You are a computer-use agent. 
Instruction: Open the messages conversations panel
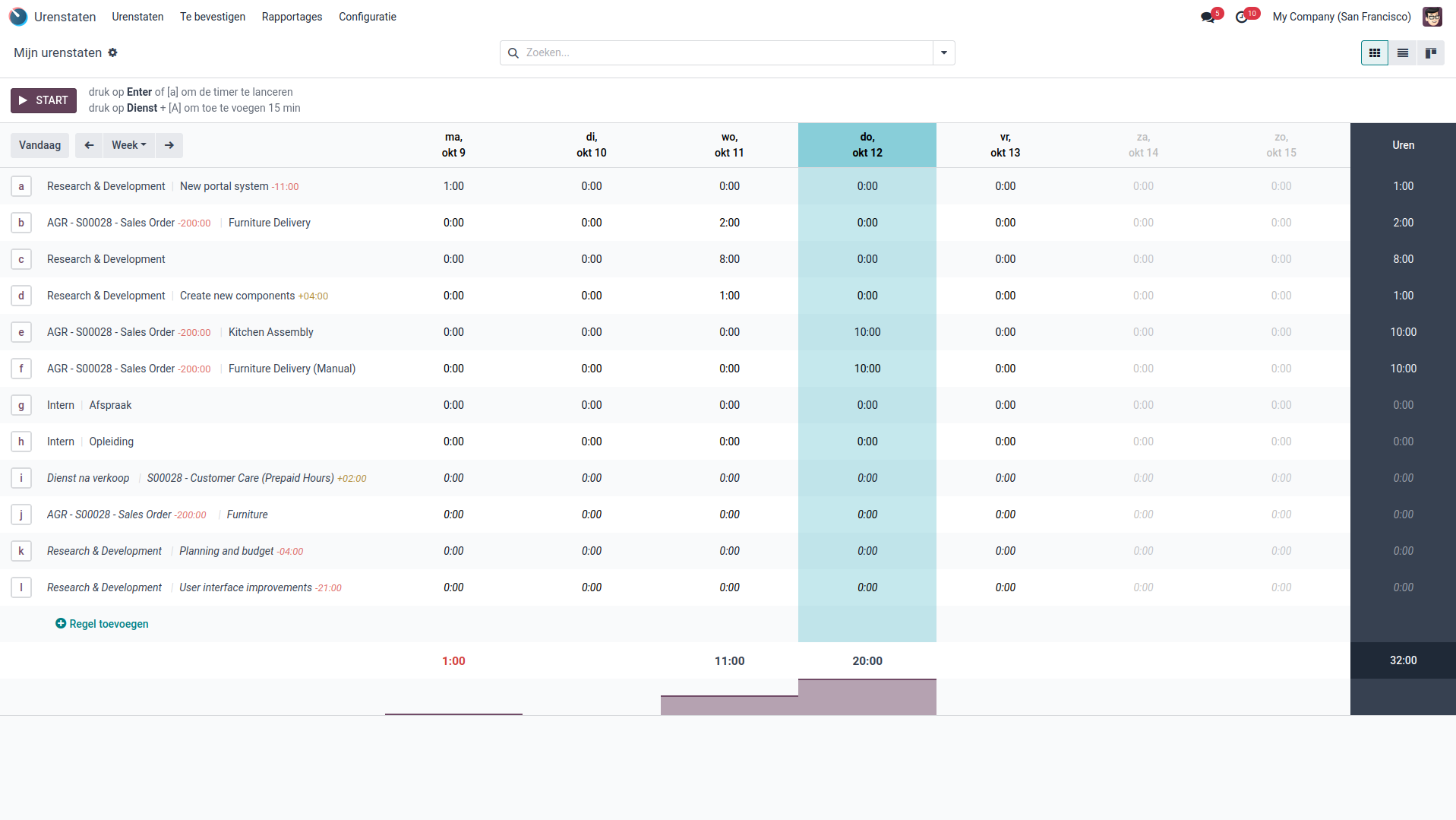pyautogui.click(x=1207, y=15)
